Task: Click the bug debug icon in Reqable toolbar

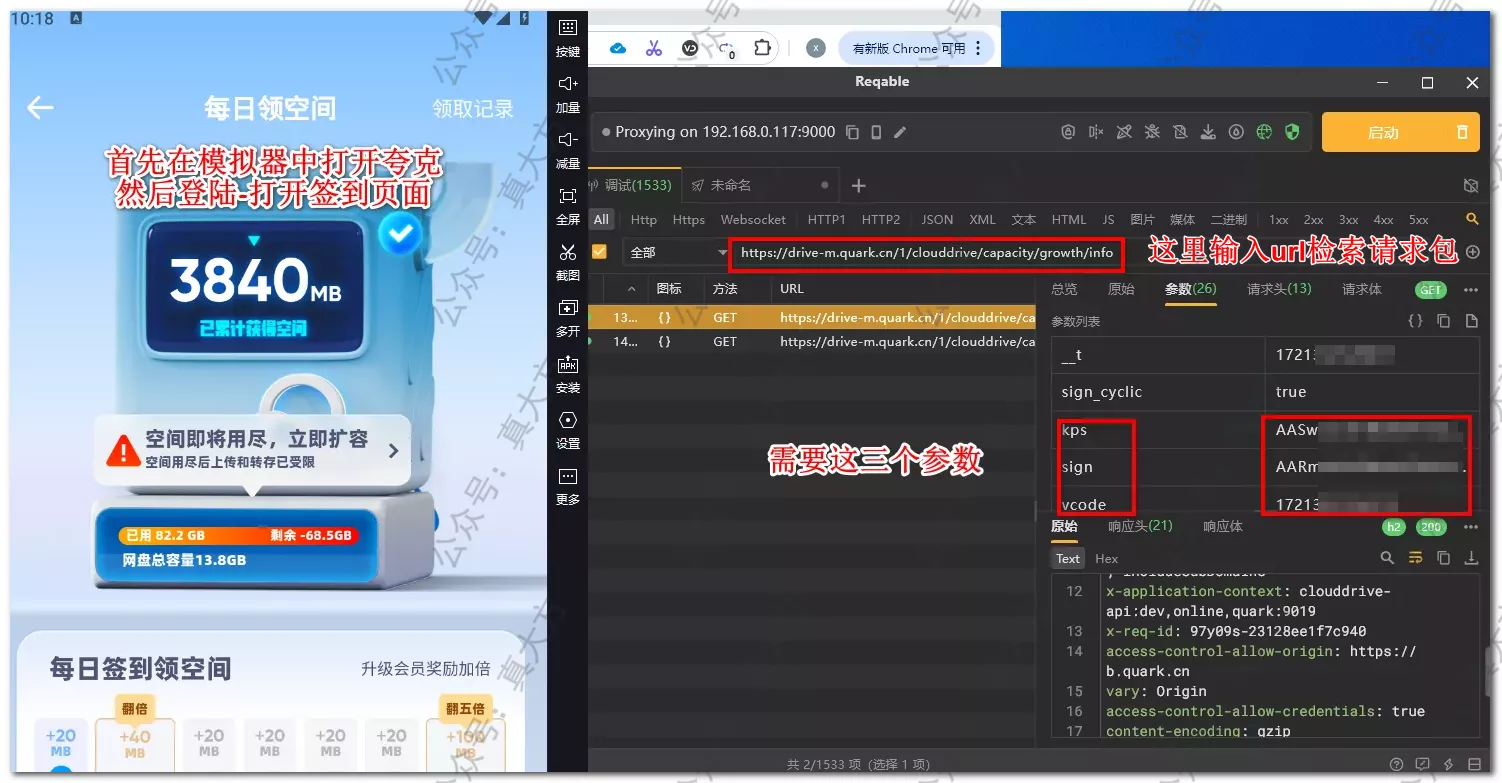Action: click(1152, 132)
